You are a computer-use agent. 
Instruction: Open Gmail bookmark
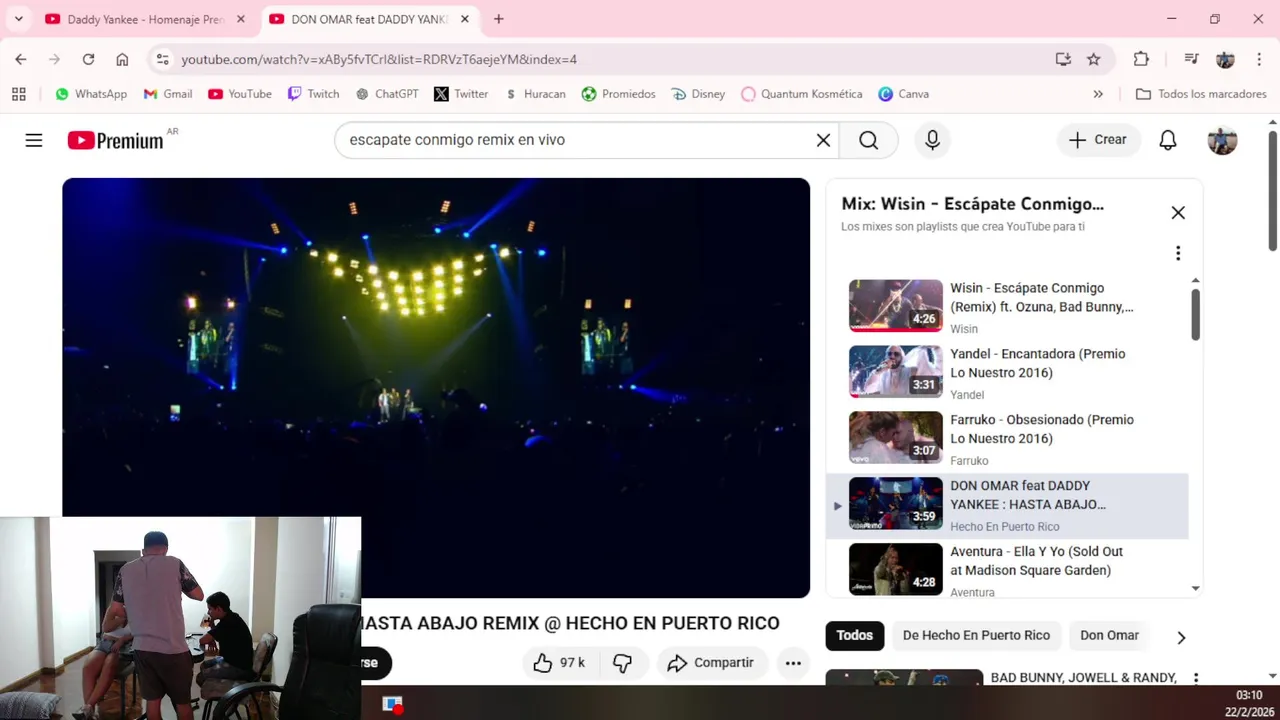click(x=168, y=94)
